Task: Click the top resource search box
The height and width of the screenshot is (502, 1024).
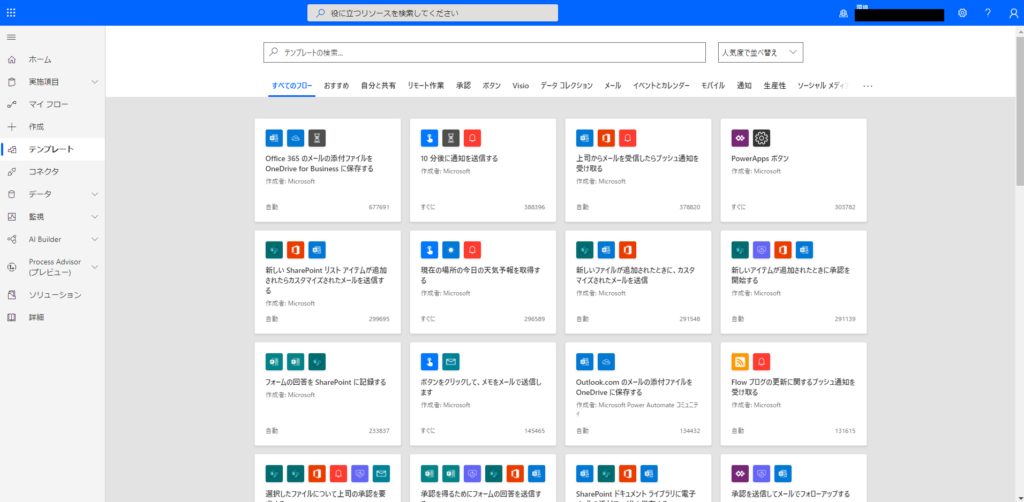Action: 432,13
